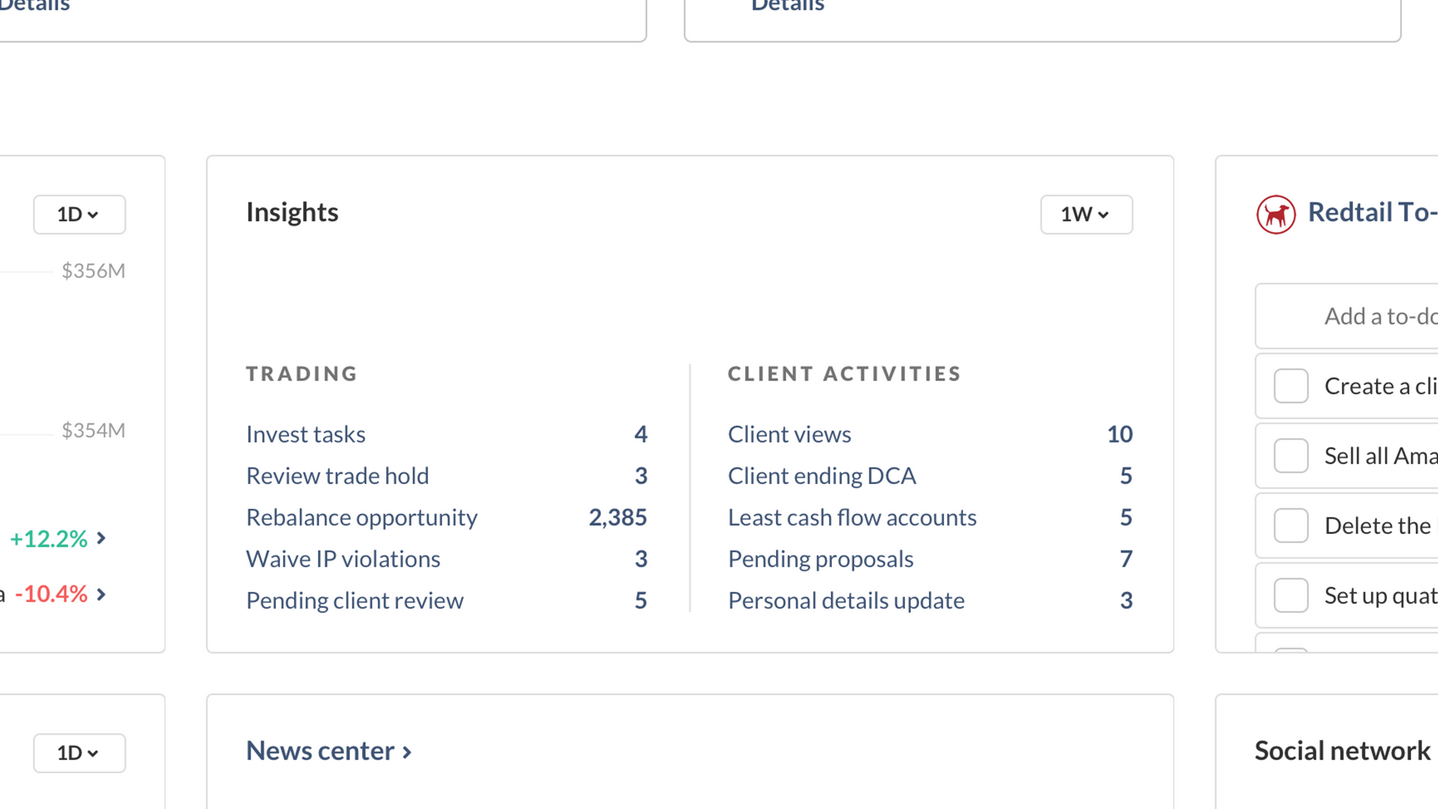Click the arrow next to -10.4%

pyautogui.click(x=101, y=594)
